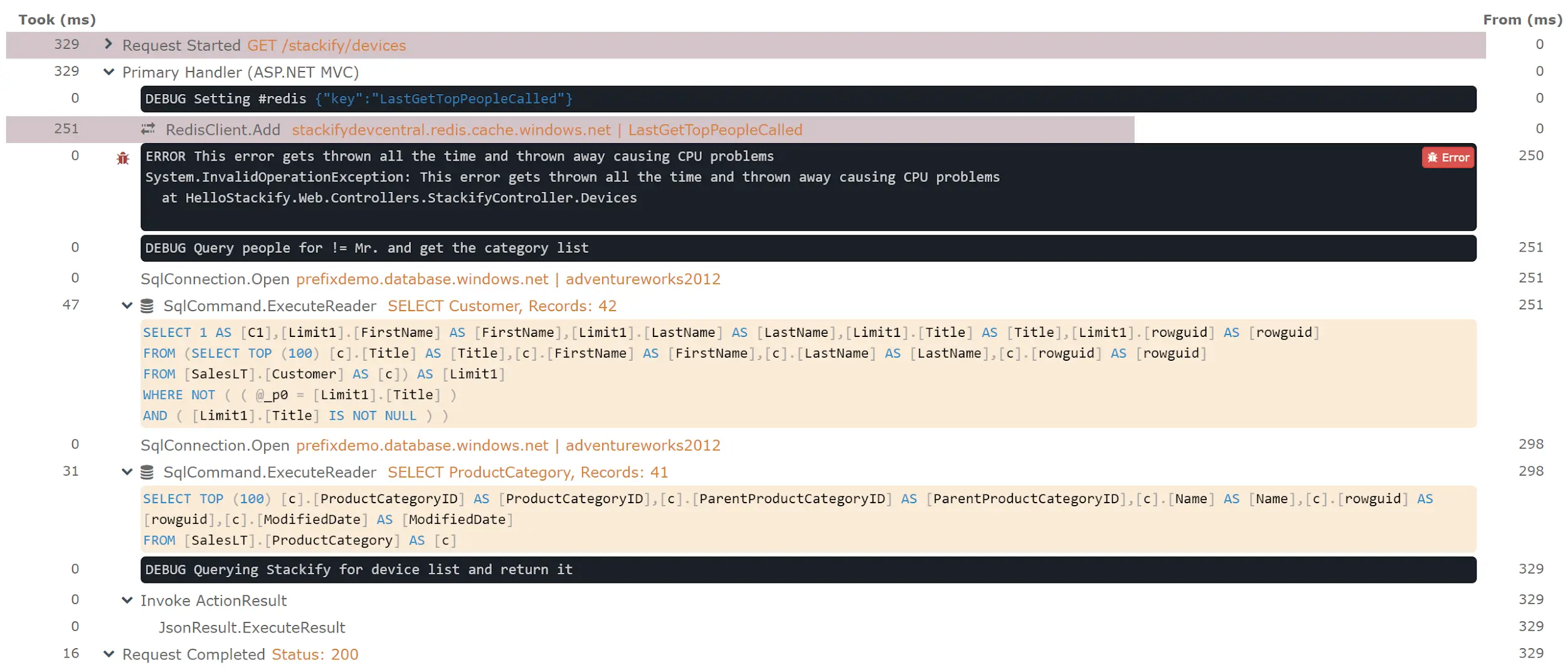The width and height of the screenshot is (1568, 672).
Task: Collapse the SELECT ProductCategory query details
Action: [x=127, y=472]
